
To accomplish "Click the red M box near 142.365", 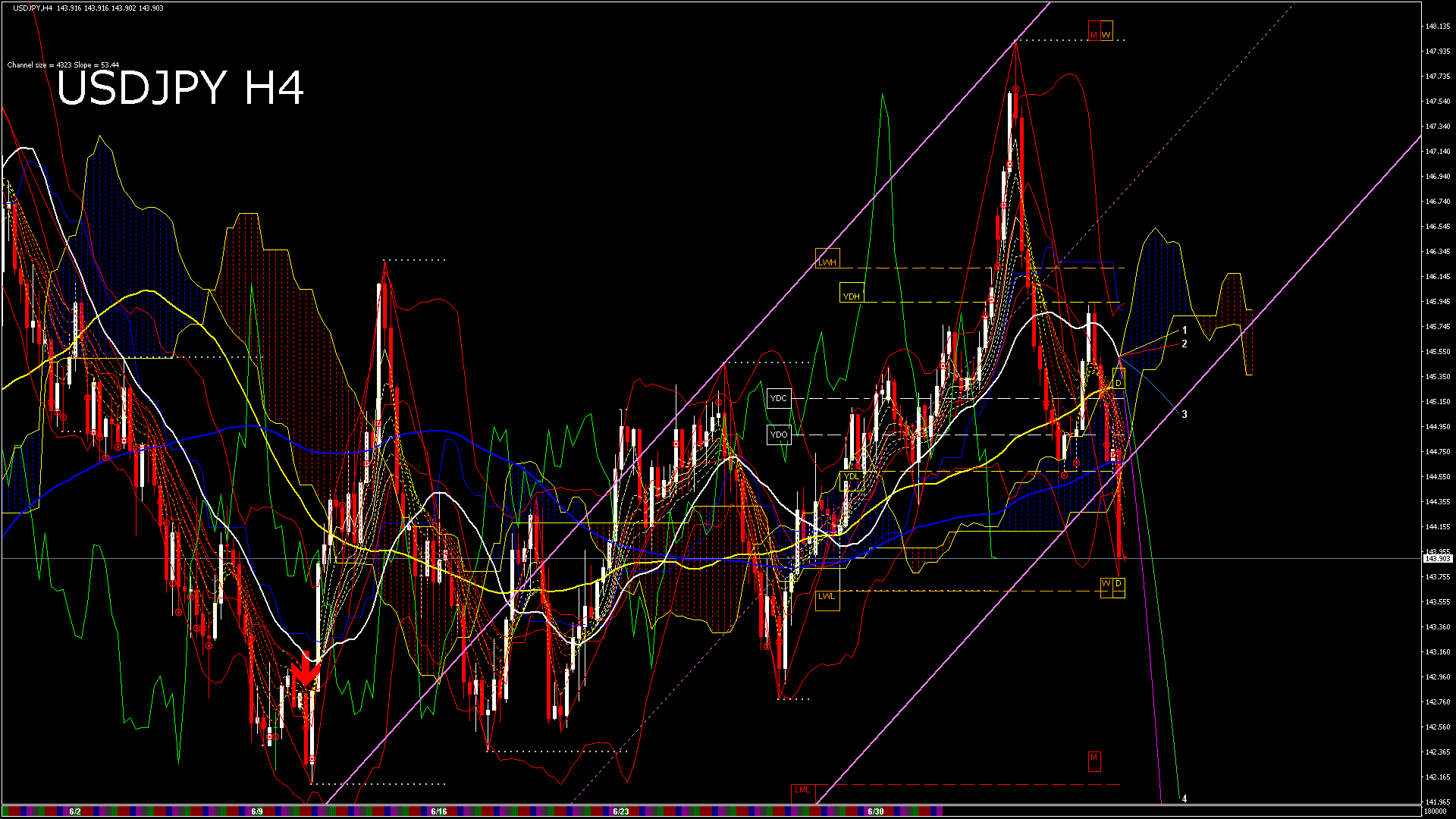I will pyautogui.click(x=1094, y=761).
